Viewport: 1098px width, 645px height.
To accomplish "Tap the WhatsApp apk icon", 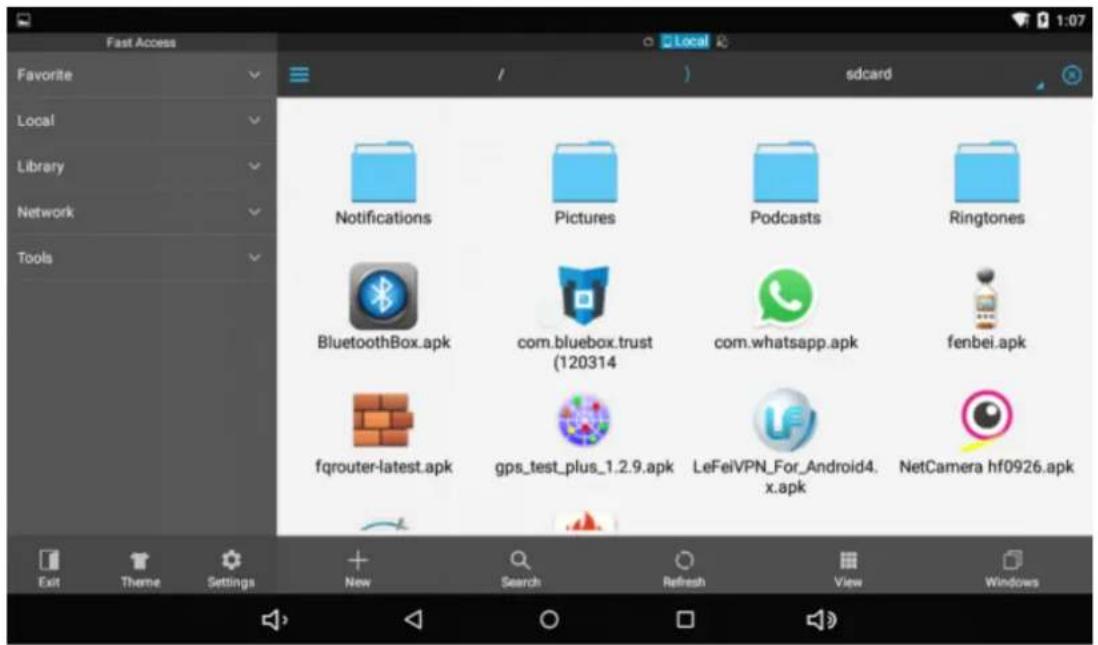I will click(x=785, y=297).
